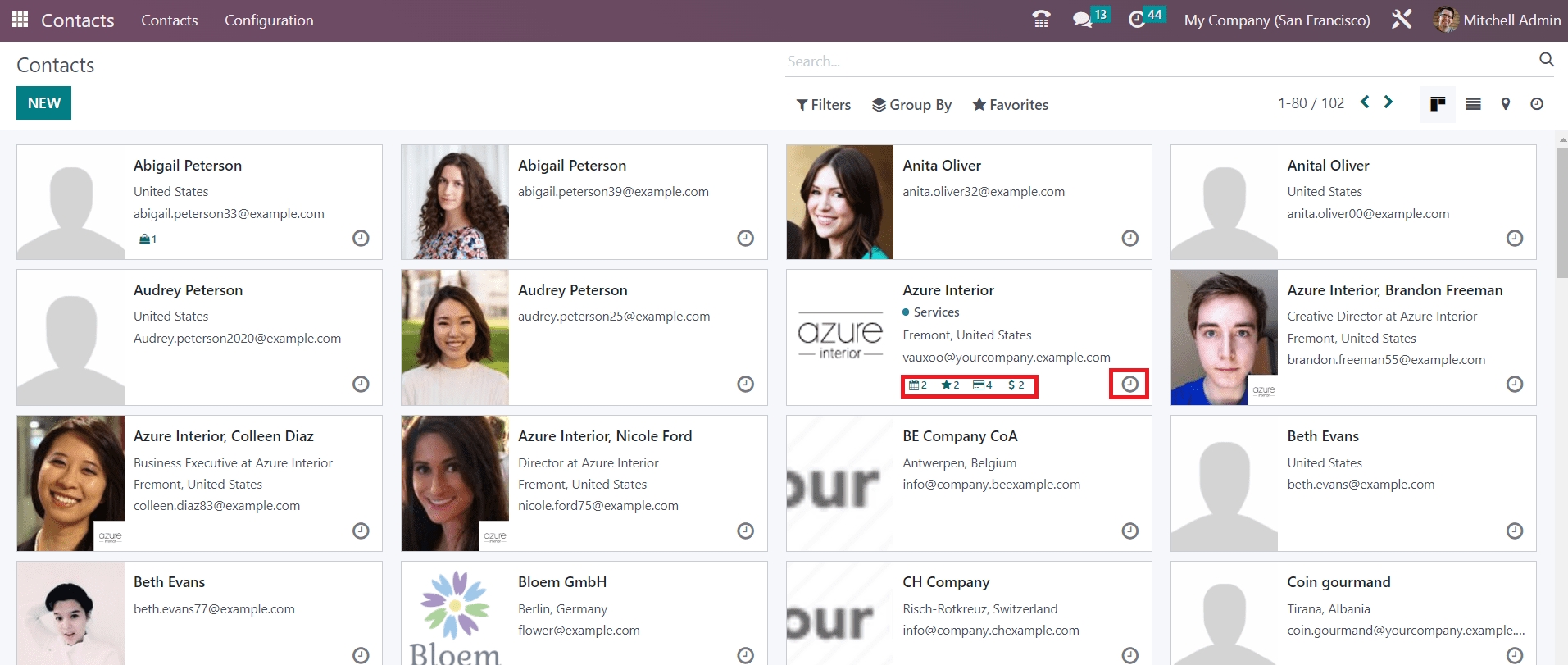Open the activities clock icon in navbar

click(1137, 20)
